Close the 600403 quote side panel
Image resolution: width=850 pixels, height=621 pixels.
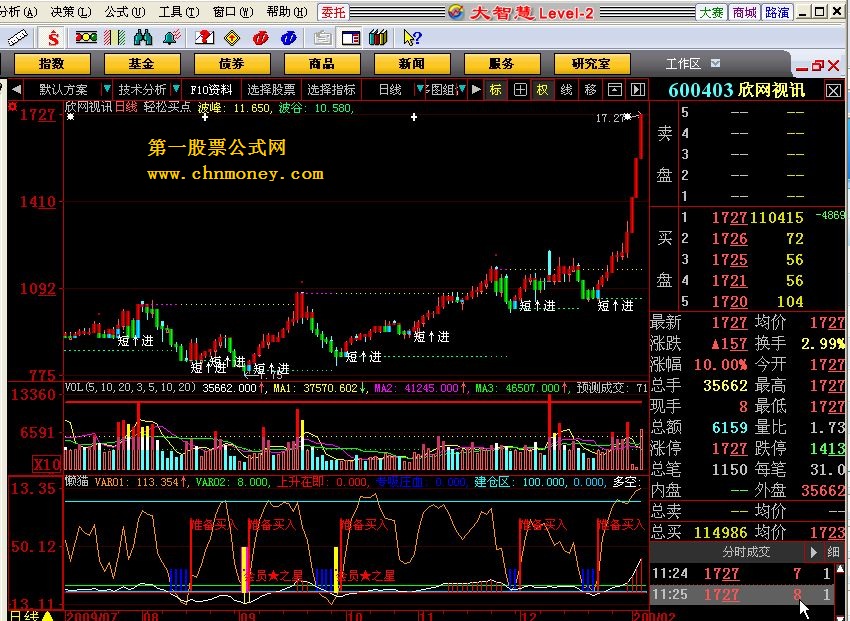click(x=833, y=90)
